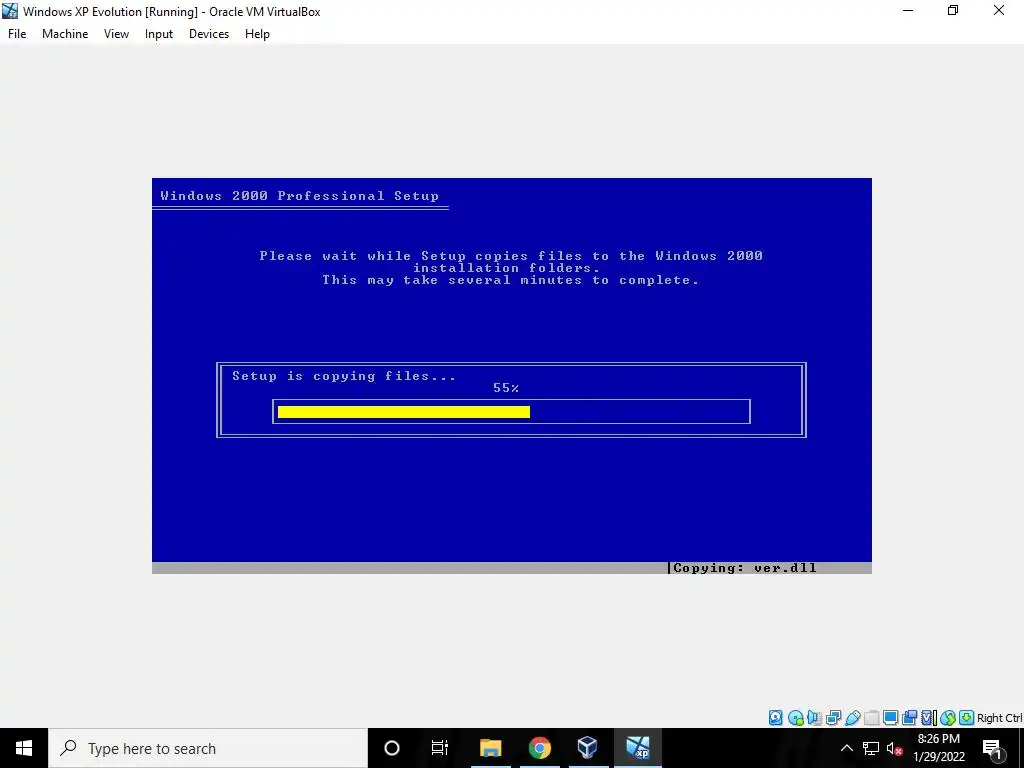
Task: Click the keyboard capture arrow icon
Action: click(x=967, y=718)
